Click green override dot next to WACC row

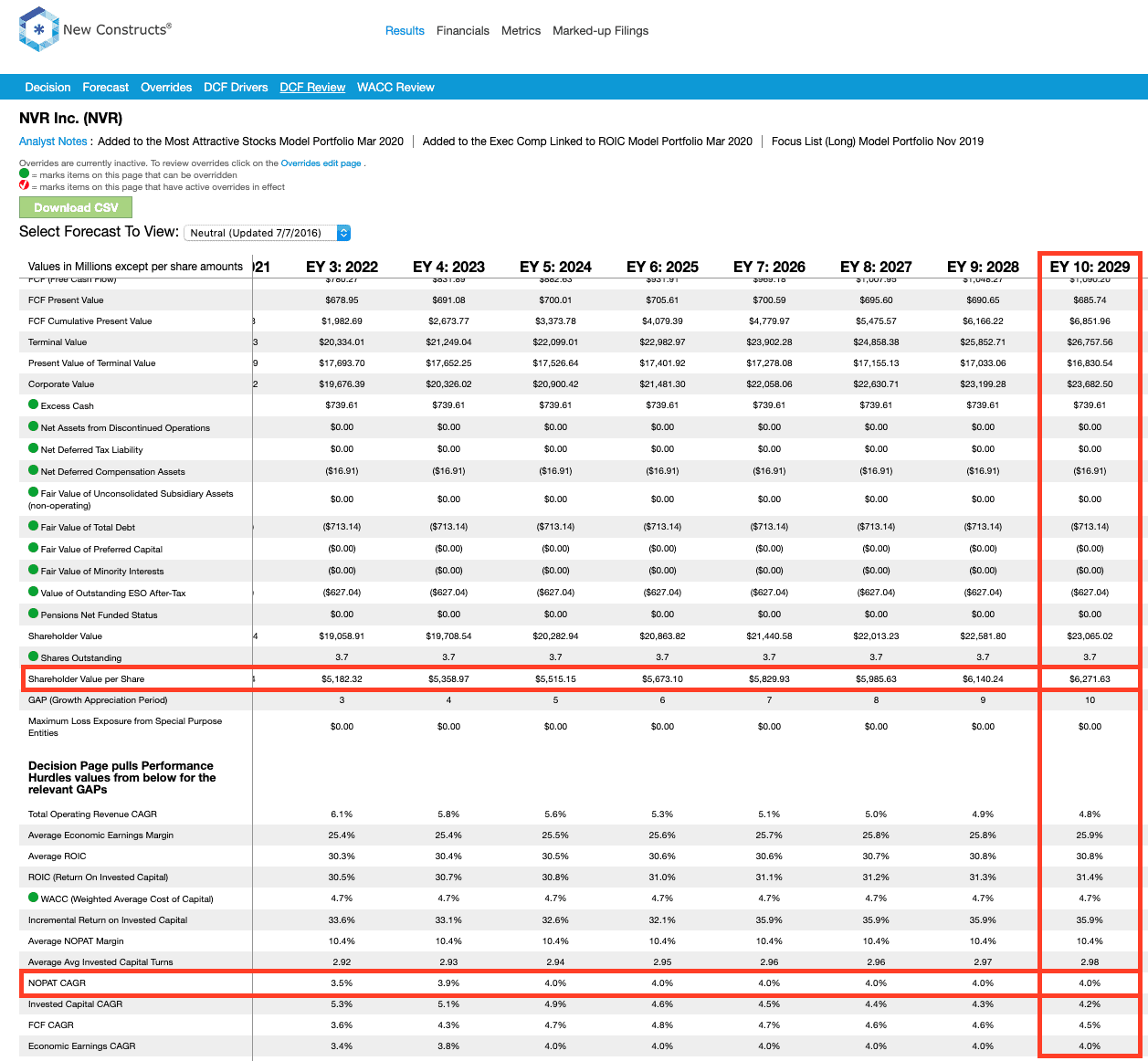click(34, 898)
